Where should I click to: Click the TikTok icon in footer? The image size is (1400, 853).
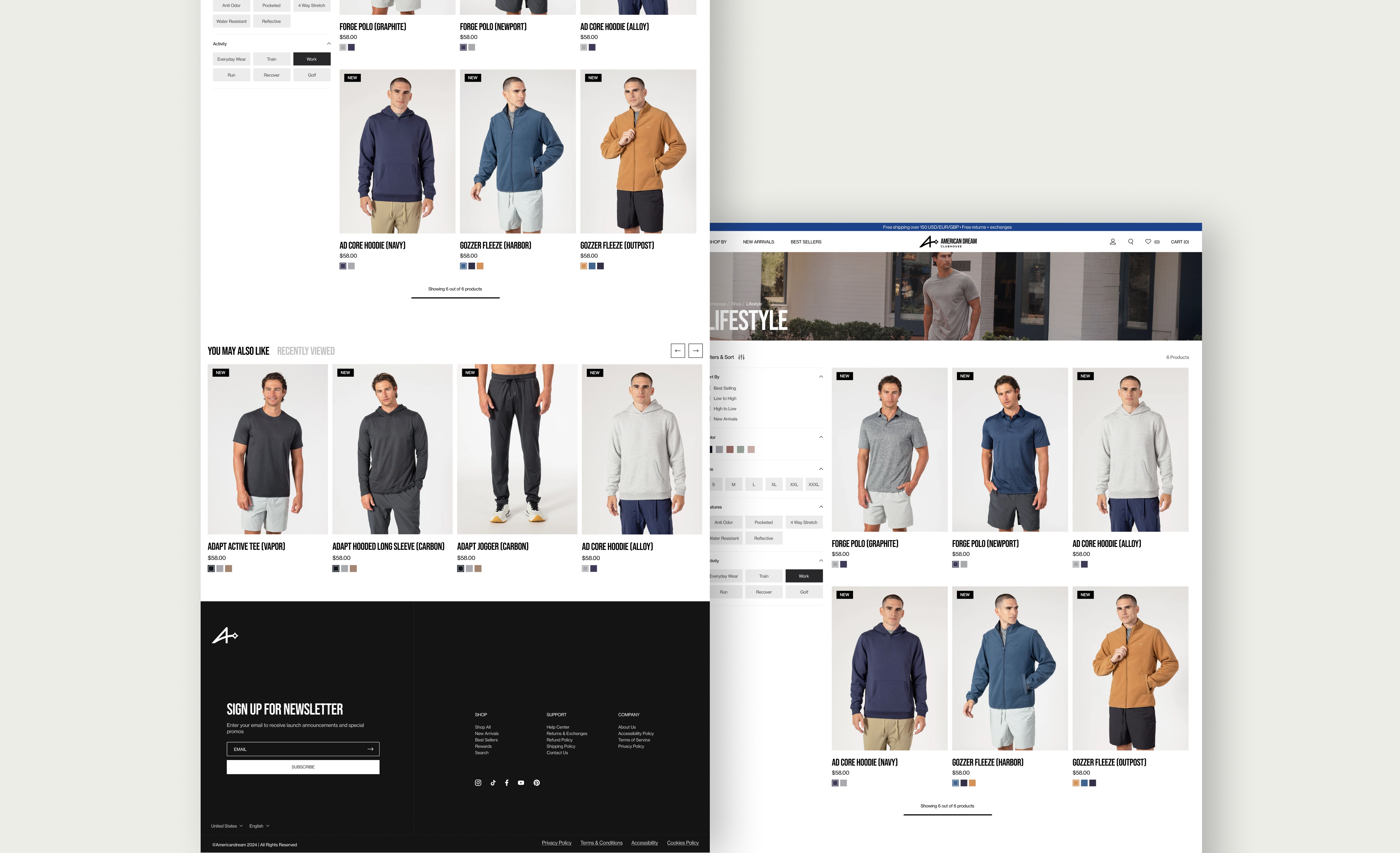493,783
